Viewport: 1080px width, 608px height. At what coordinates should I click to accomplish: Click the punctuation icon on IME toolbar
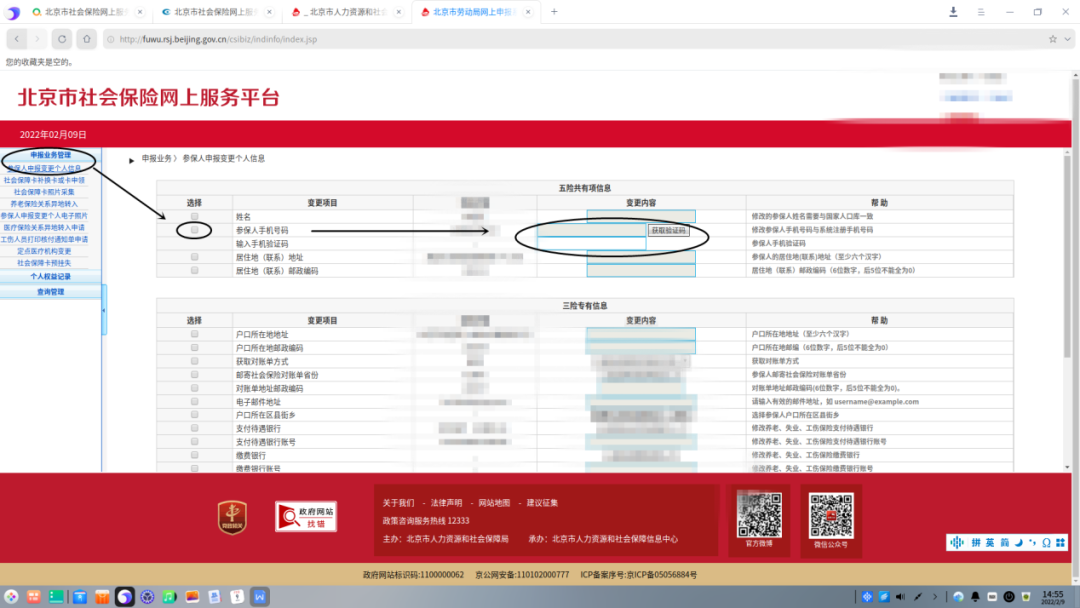(1032, 543)
